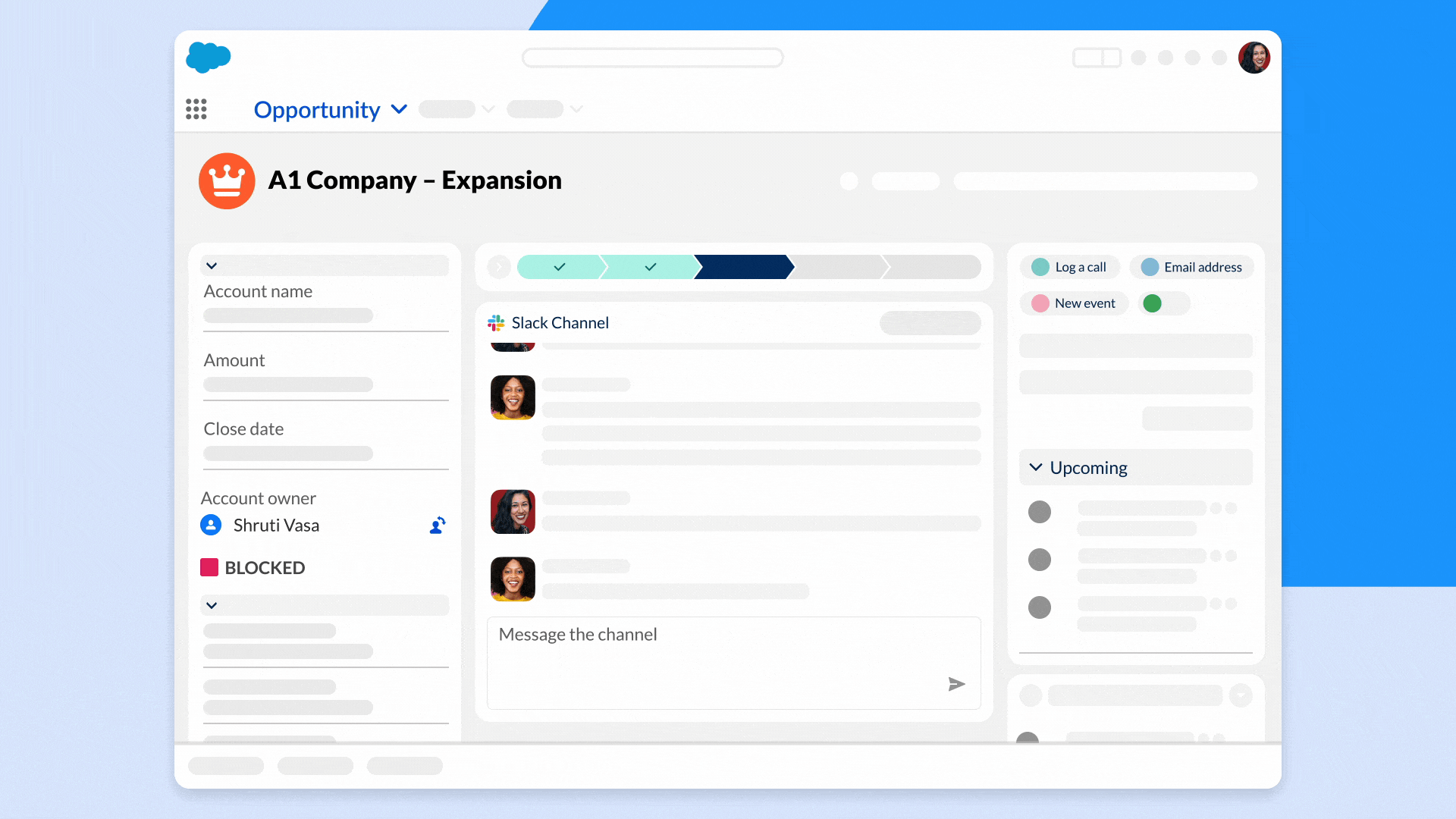Viewport: 1456px width, 819px height.
Task: Click the Slack Channel header action button
Action: point(930,323)
